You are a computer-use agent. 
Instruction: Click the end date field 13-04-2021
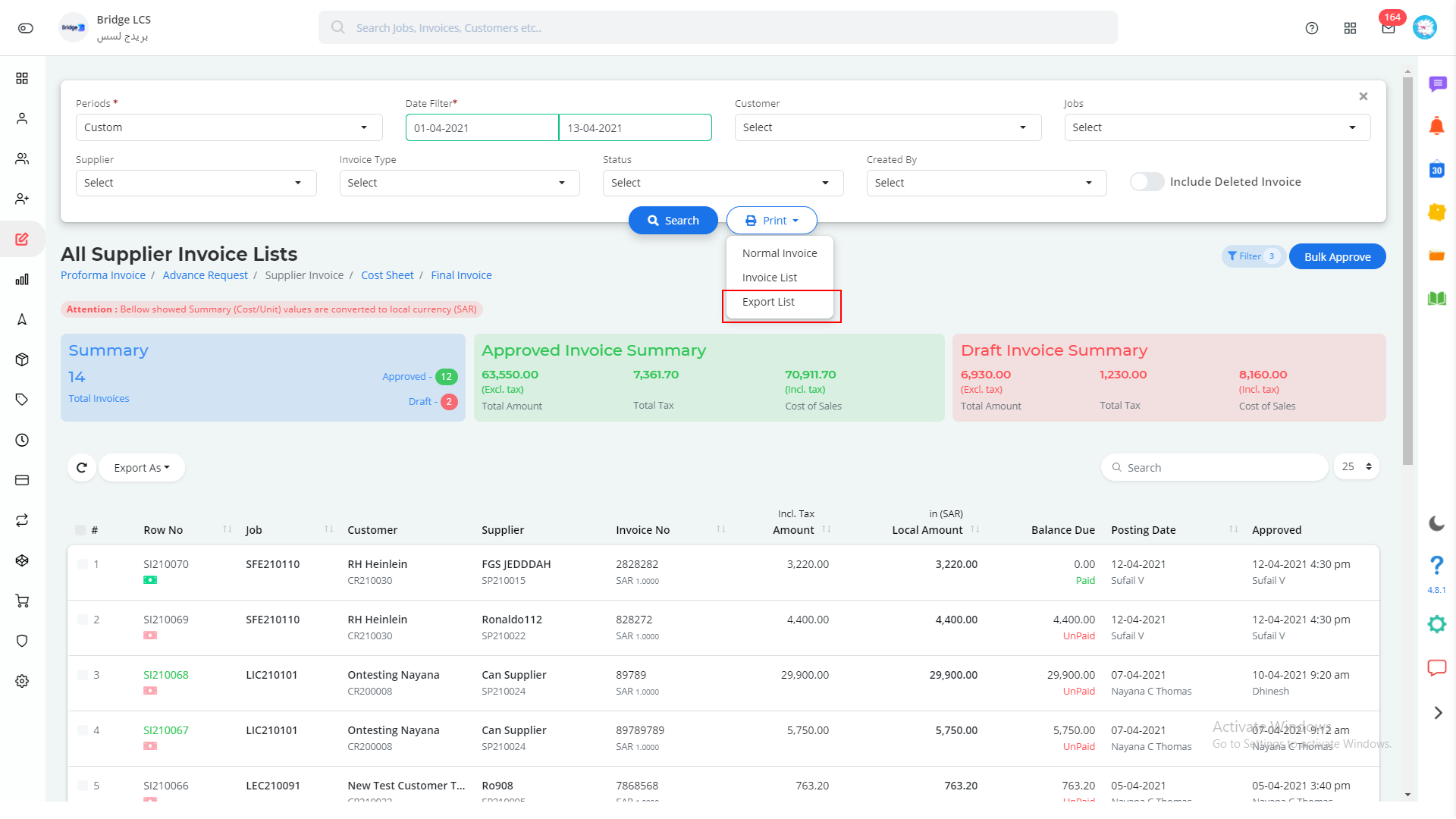(x=635, y=127)
